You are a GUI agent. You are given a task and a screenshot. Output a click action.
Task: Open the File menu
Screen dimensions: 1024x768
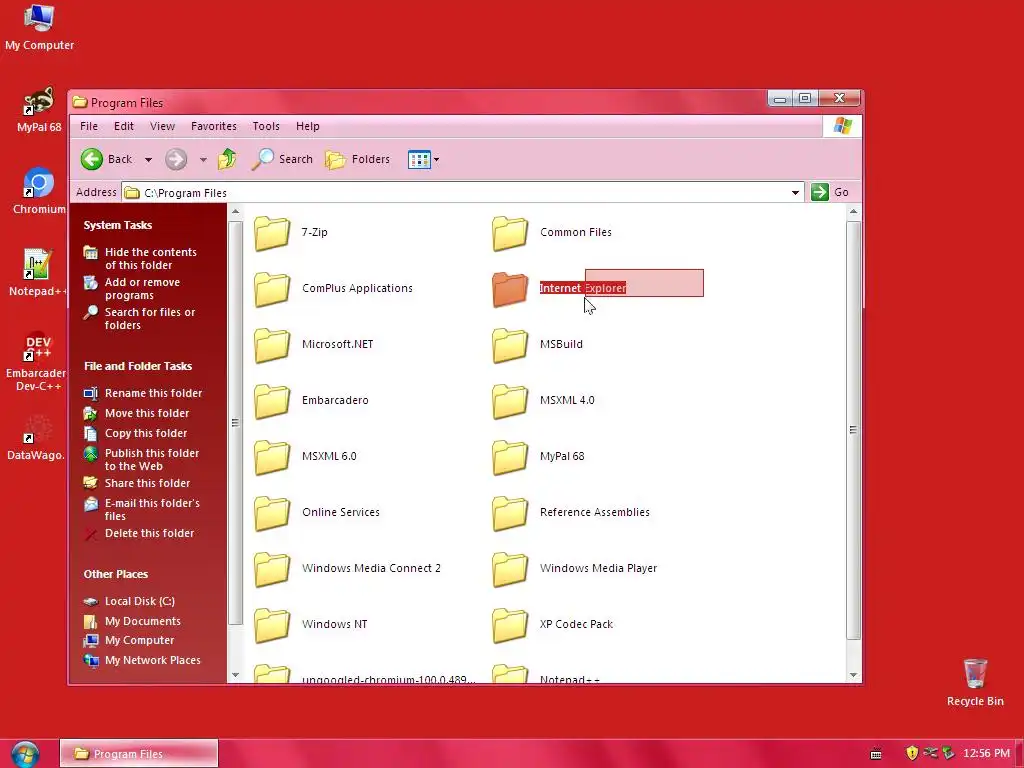[x=89, y=126]
